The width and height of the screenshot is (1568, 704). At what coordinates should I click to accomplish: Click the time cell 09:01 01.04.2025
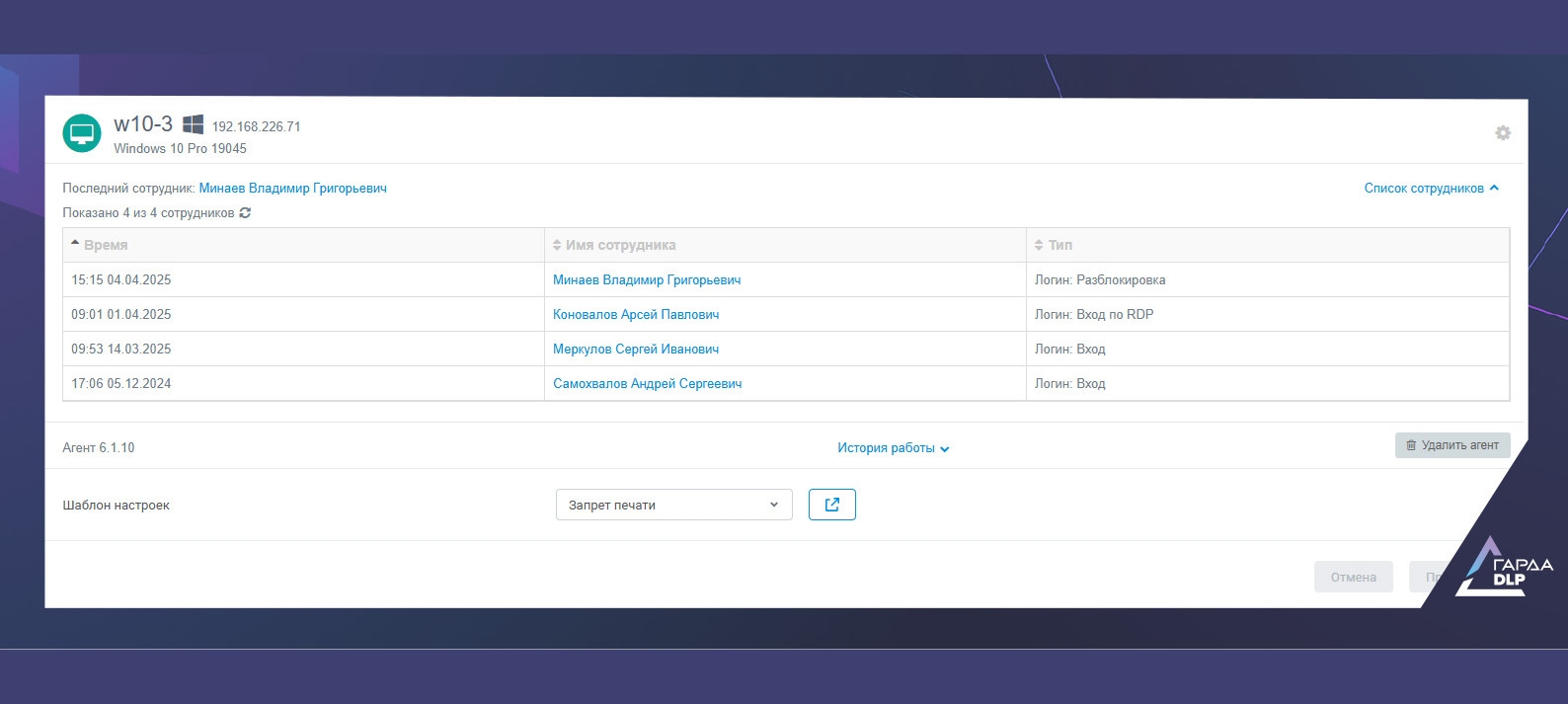tap(303, 314)
